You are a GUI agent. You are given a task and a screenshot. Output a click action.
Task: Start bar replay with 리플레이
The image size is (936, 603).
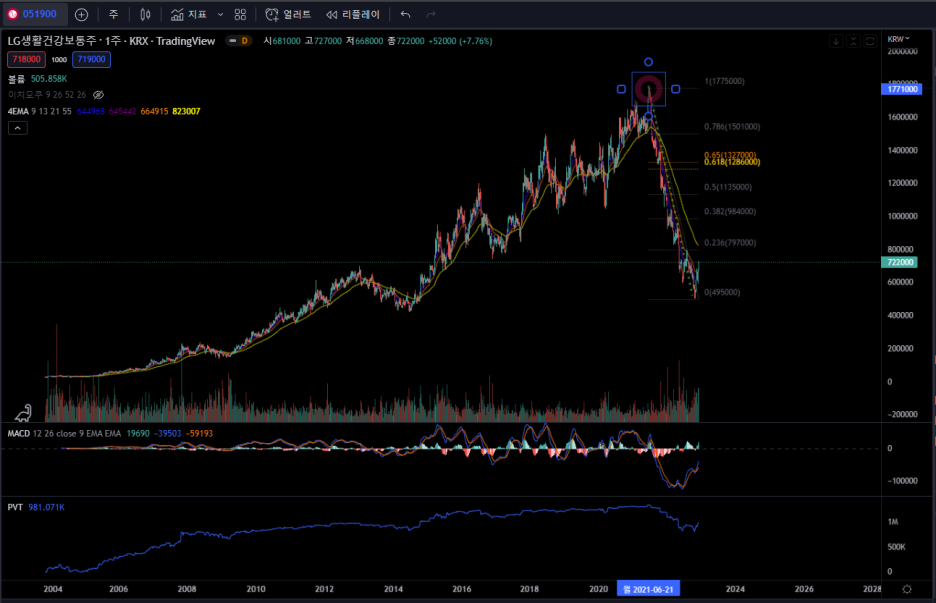tap(353, 14)
